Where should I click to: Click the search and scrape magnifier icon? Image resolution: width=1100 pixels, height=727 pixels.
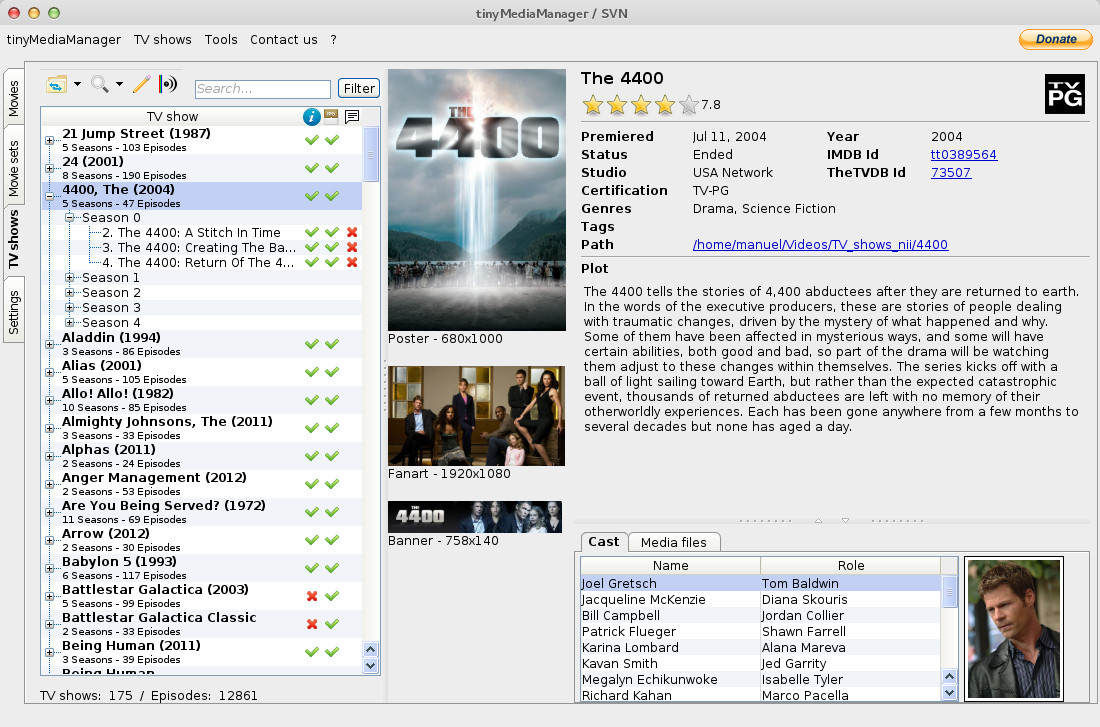tap(100, 84)
